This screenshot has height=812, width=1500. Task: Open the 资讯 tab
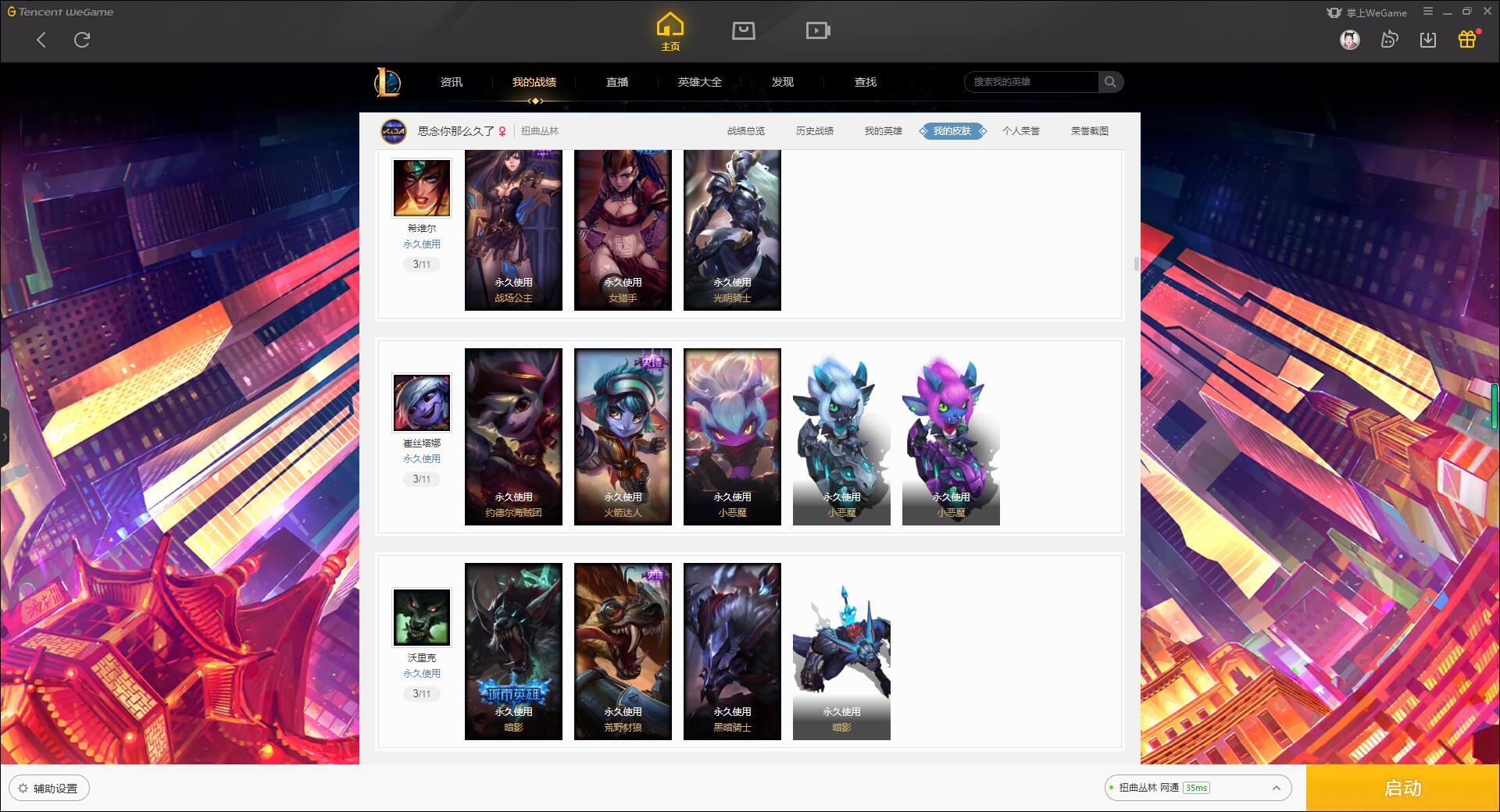(452, 82)
